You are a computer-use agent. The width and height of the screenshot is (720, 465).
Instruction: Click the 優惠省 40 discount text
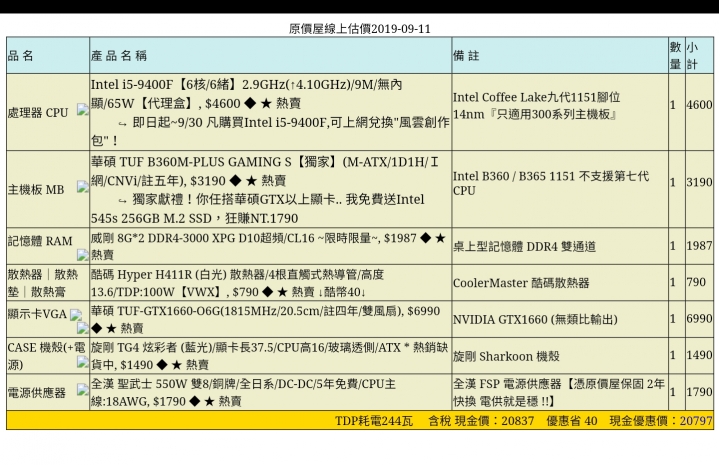[x=572, y=421]
